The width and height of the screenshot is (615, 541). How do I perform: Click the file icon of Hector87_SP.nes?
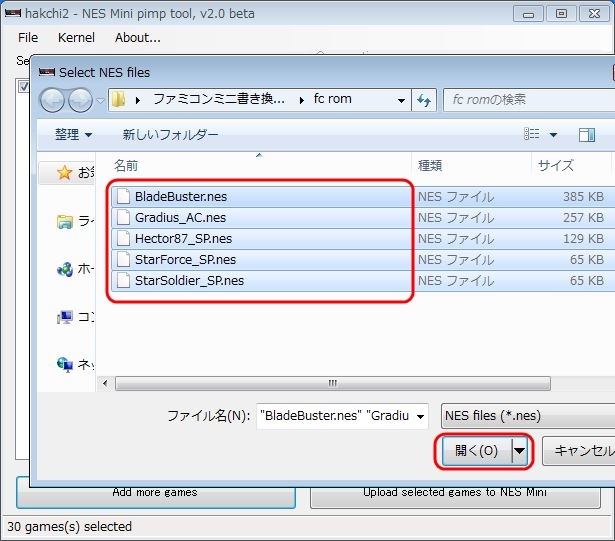[x=124, y=238]
